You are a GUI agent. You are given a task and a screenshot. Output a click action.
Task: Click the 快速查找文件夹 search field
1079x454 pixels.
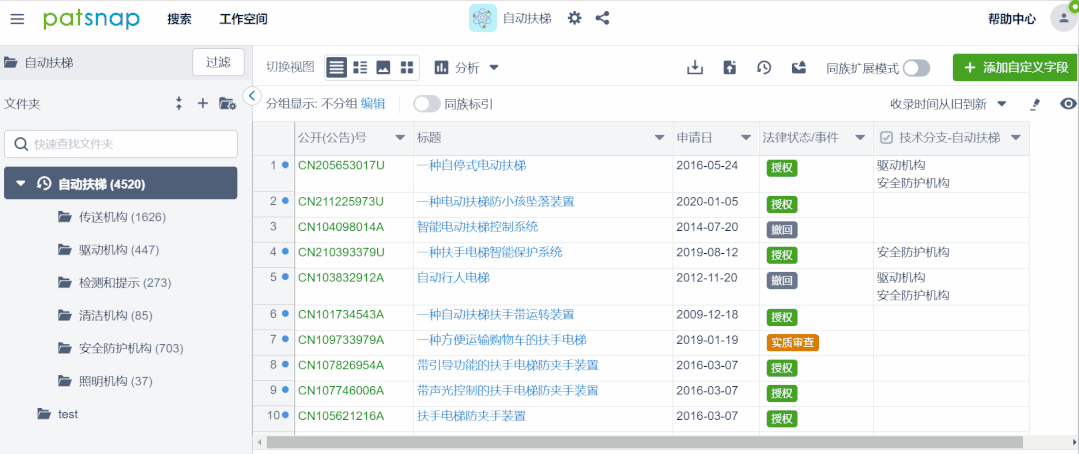tap(121, 144)
